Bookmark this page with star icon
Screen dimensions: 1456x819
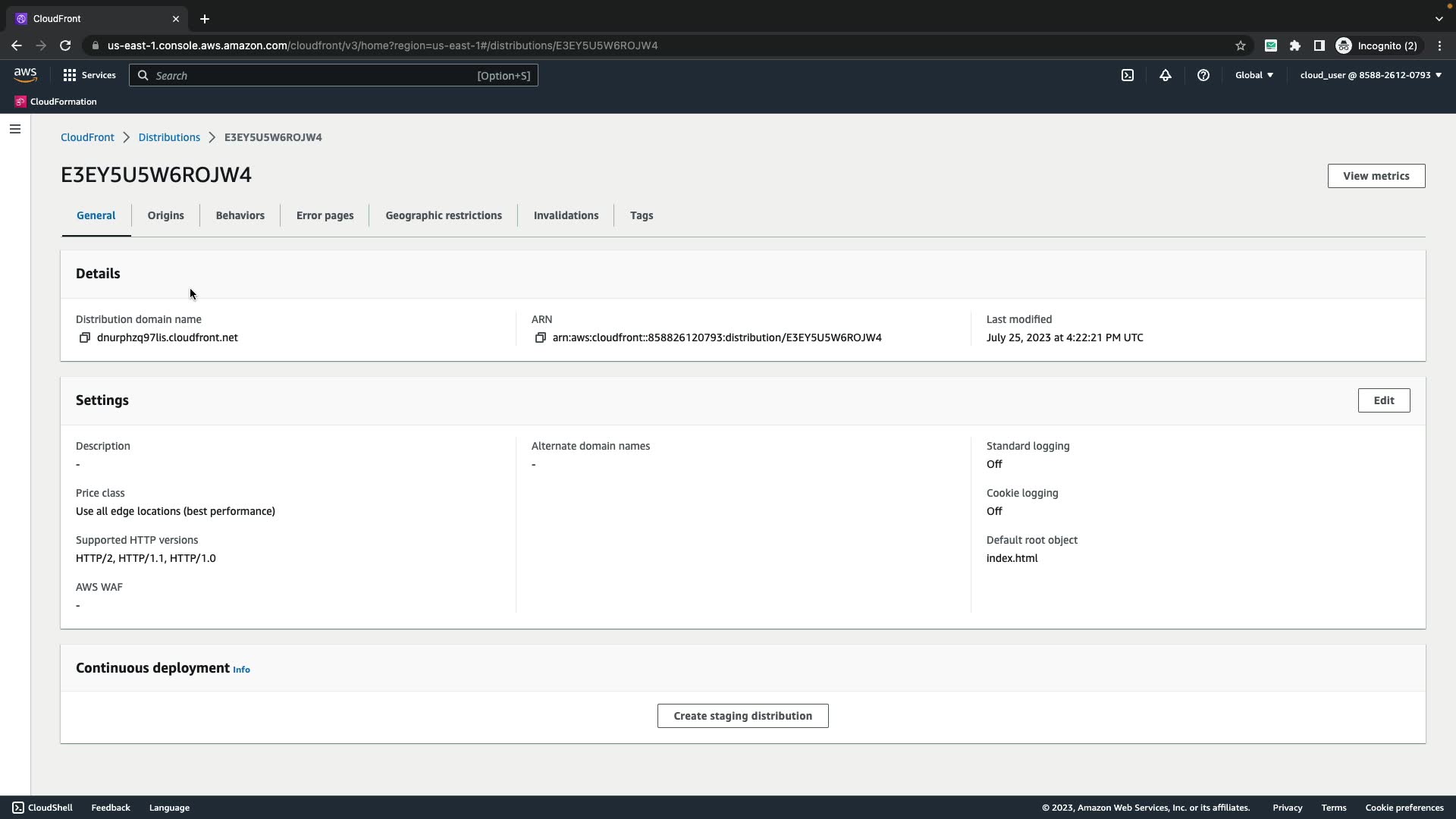click(1241, 45)
